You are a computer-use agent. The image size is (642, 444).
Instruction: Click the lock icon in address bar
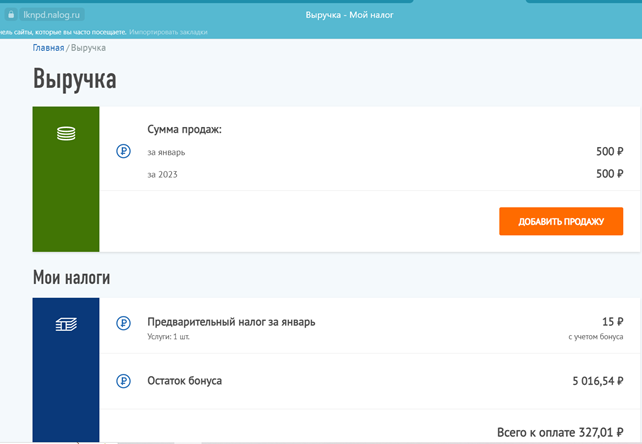12,16
